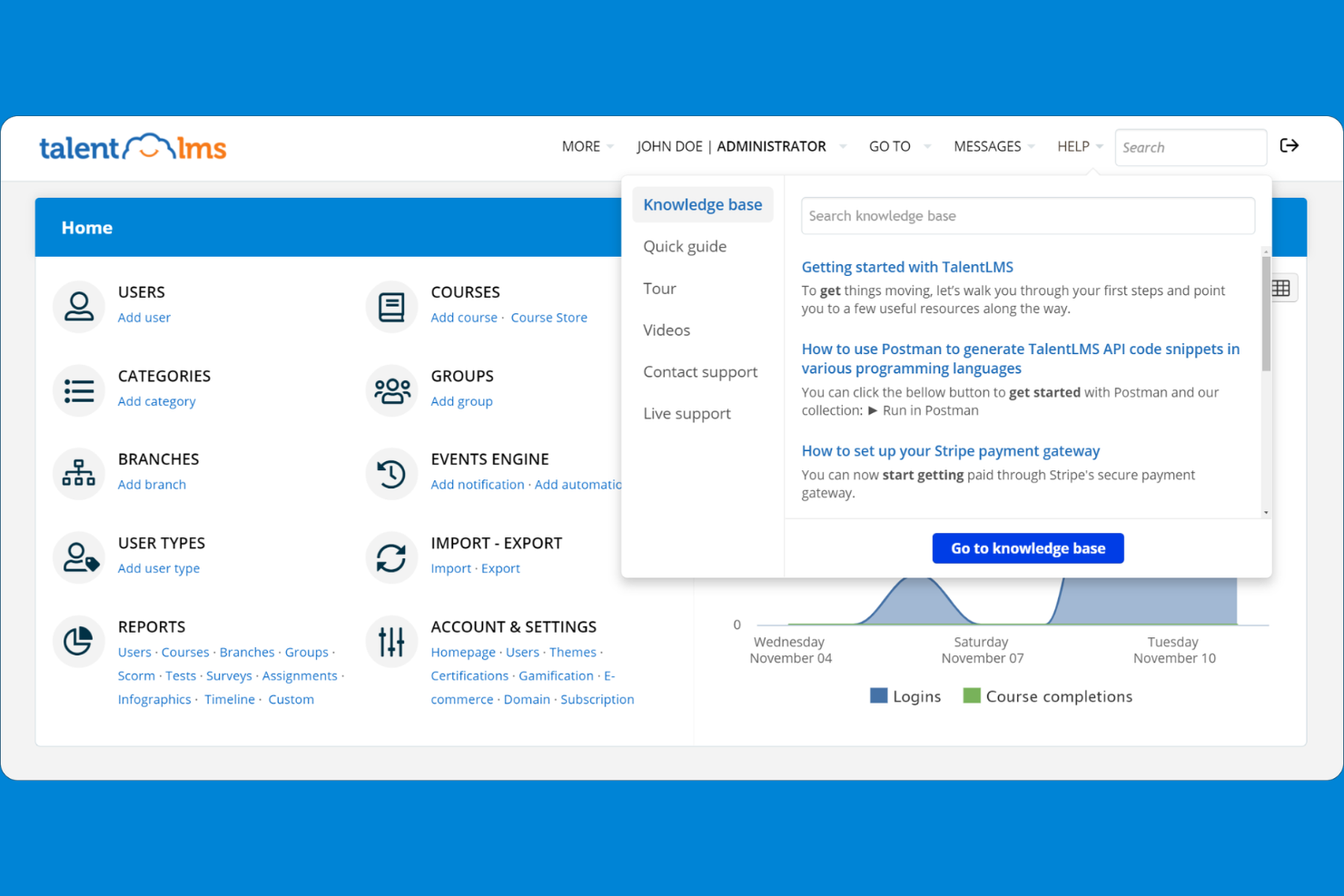The image size is (1344, 896).
Task: Open Getting started with TalentLMS article
Action: click(x=907, y=267)
